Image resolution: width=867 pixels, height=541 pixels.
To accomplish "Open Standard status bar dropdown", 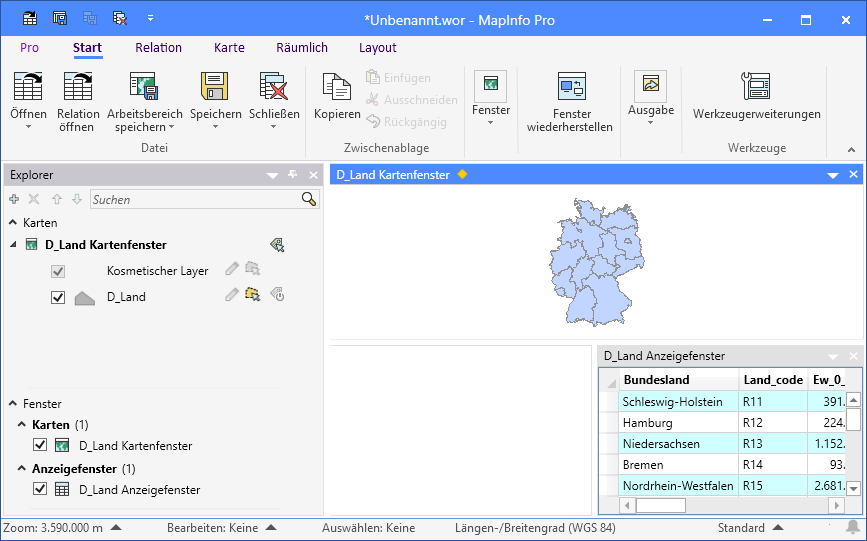I will (777, 528).
